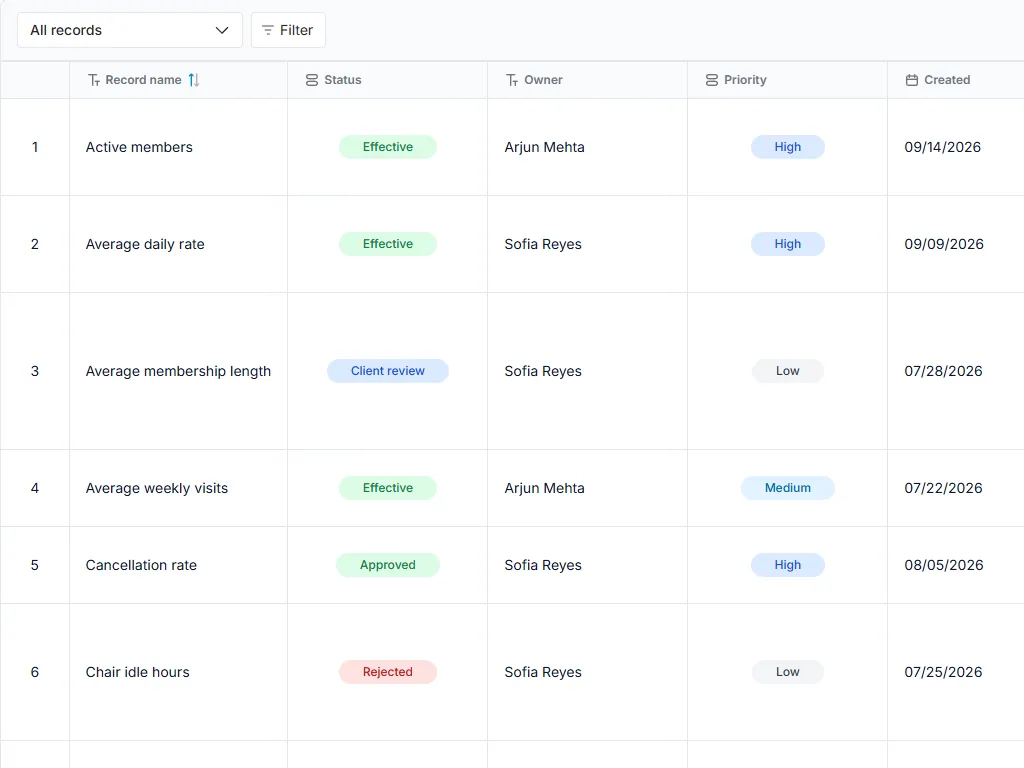Click the Rejected status badge

point(388,672)
